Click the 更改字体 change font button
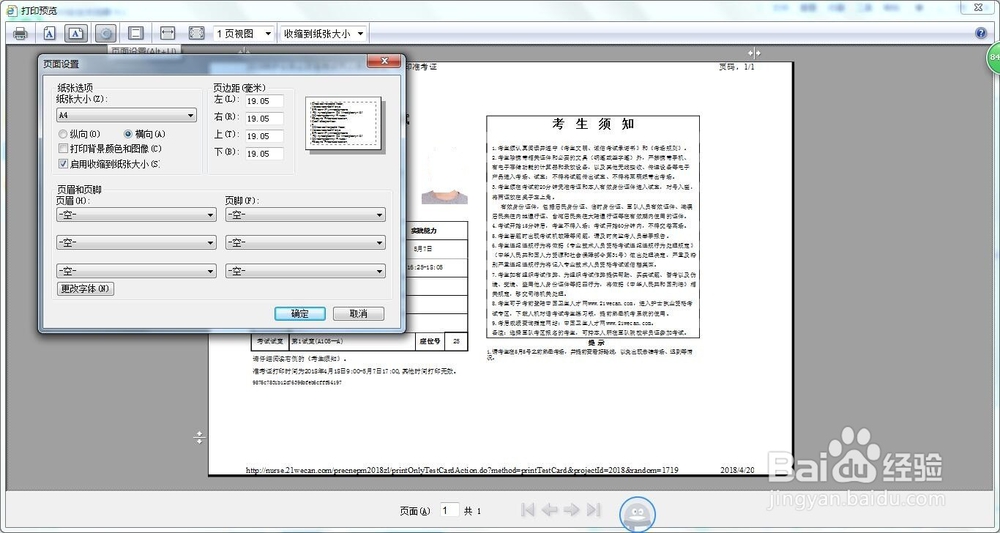1000x533 pixels. [85, 289]
